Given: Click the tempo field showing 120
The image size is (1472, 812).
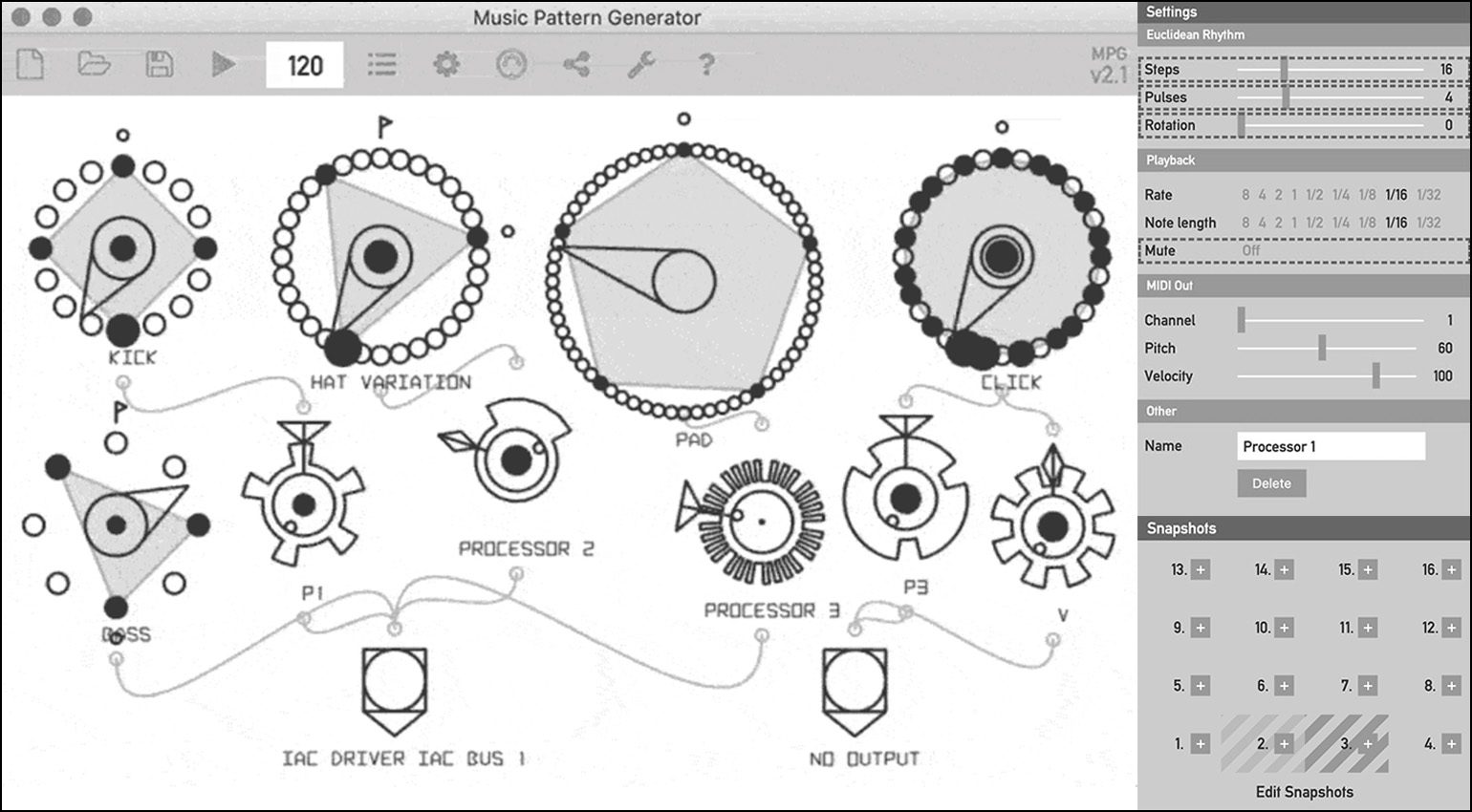Looking at the screenshot, I should 304,65.
